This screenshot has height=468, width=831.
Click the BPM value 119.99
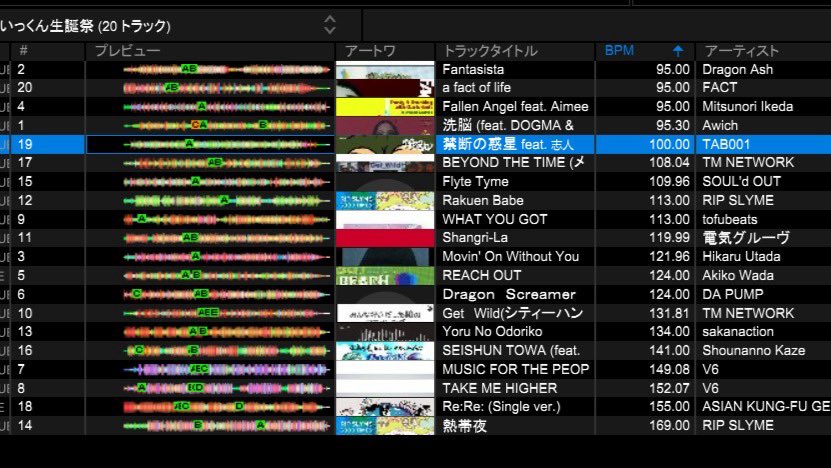pyautogui.click(x=669, y=237)
